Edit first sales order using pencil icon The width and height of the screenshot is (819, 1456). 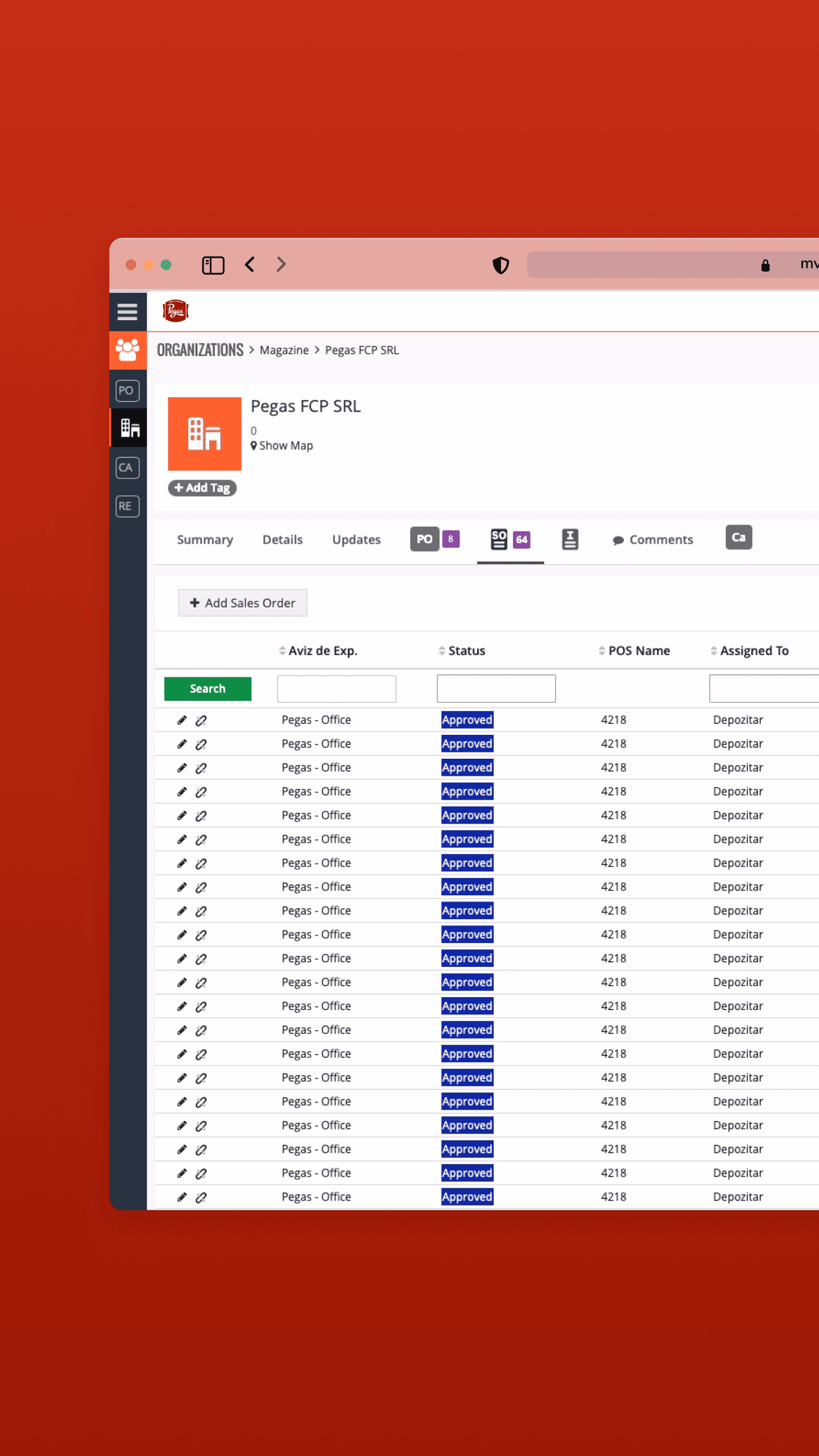pyautogui.click(x=182, y=721)
